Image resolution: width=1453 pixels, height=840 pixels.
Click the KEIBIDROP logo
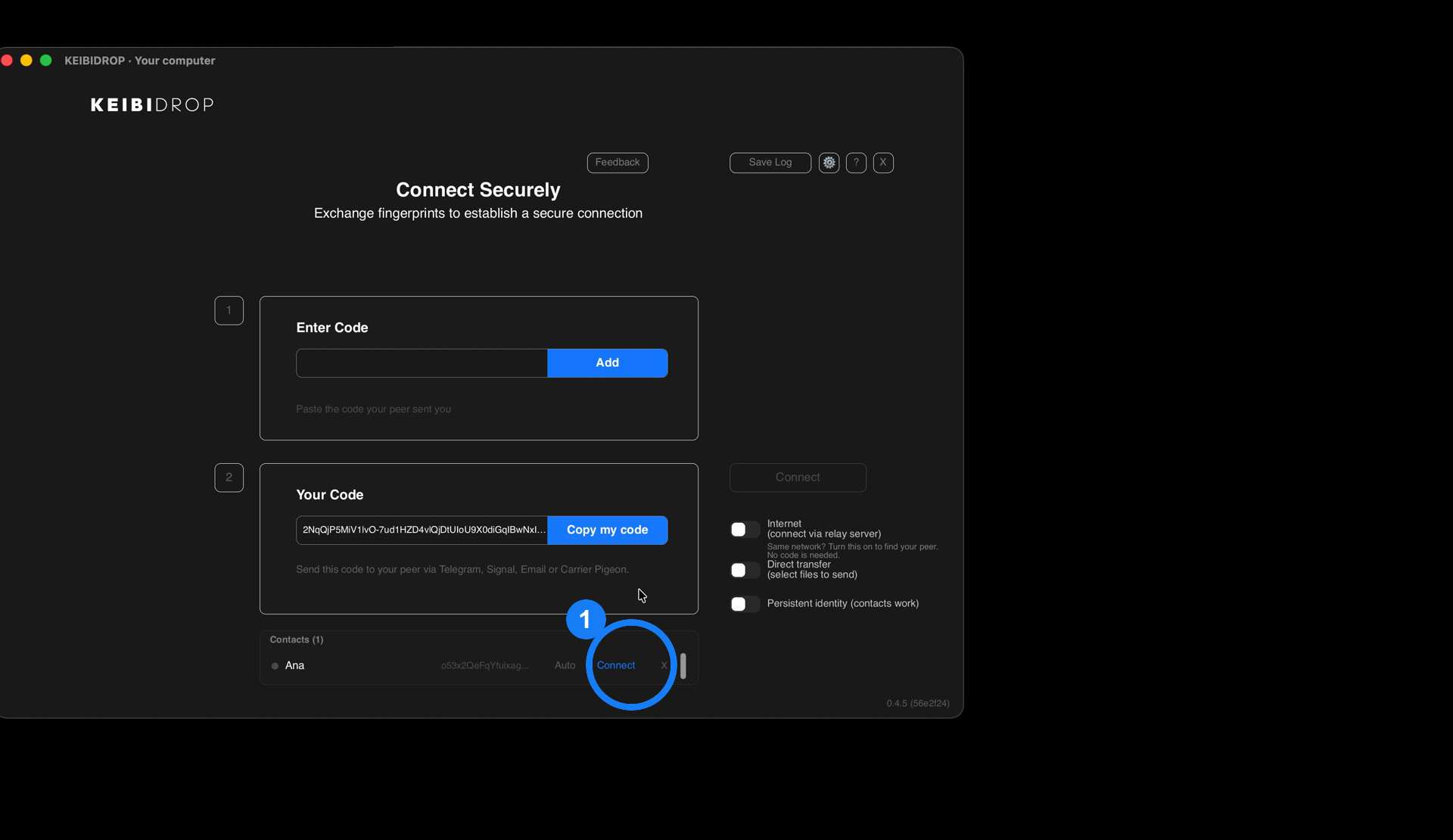pyautogui.click(x=152, y=105)
